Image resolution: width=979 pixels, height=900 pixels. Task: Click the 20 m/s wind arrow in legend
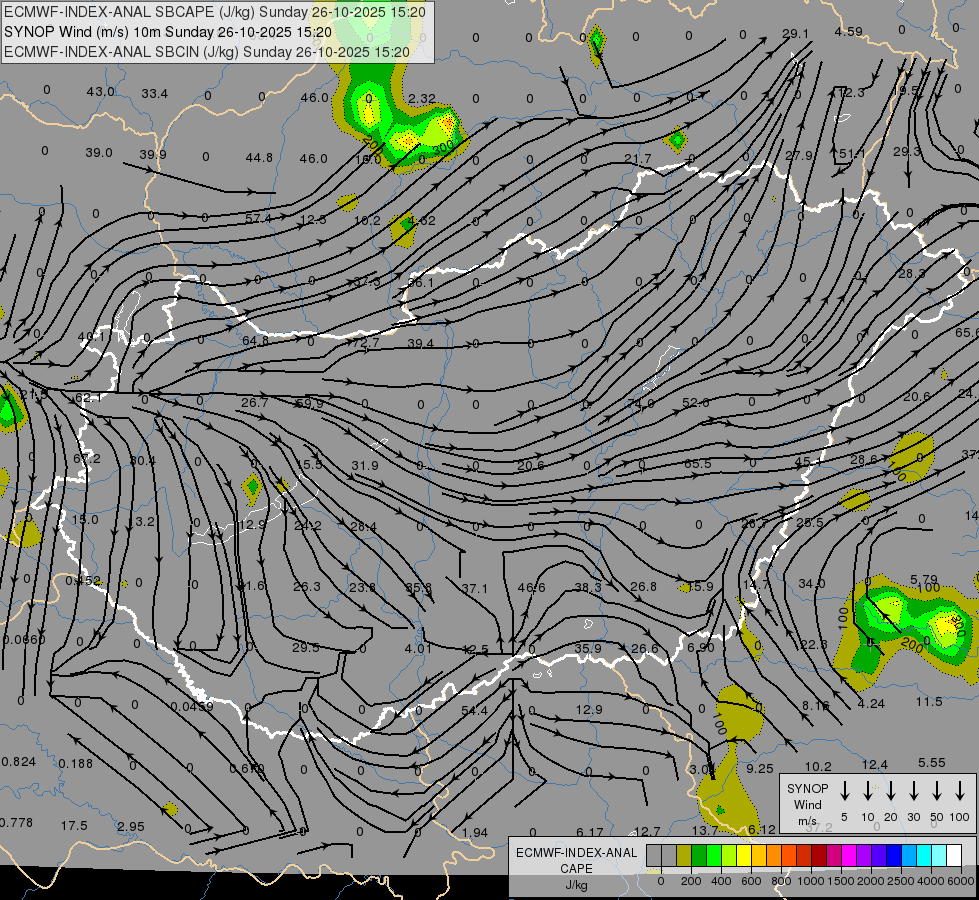(x=890, y=791)
